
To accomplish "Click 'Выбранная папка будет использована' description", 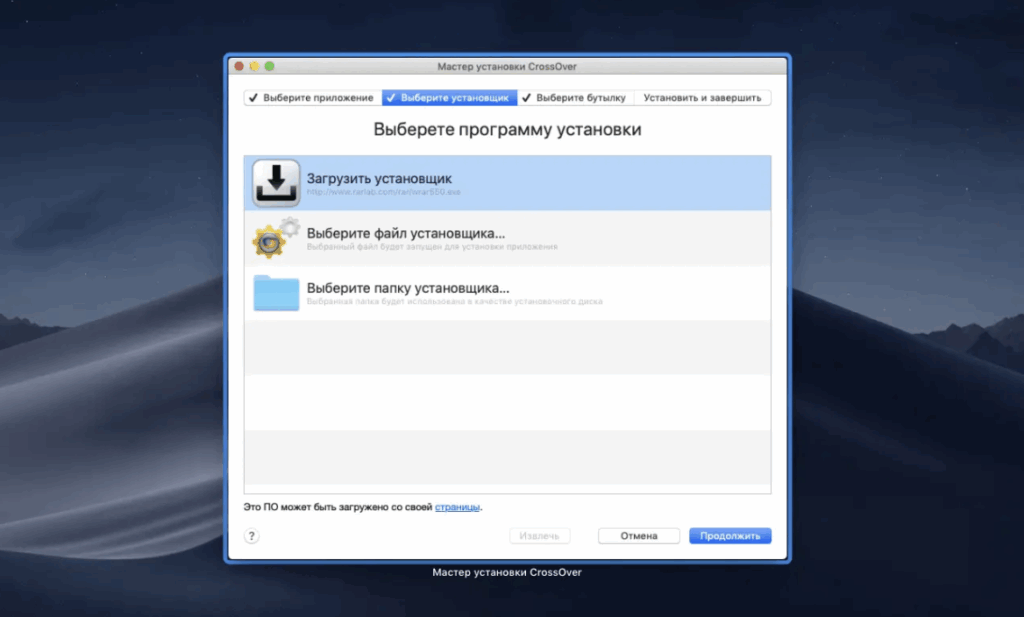I will 455,302.
